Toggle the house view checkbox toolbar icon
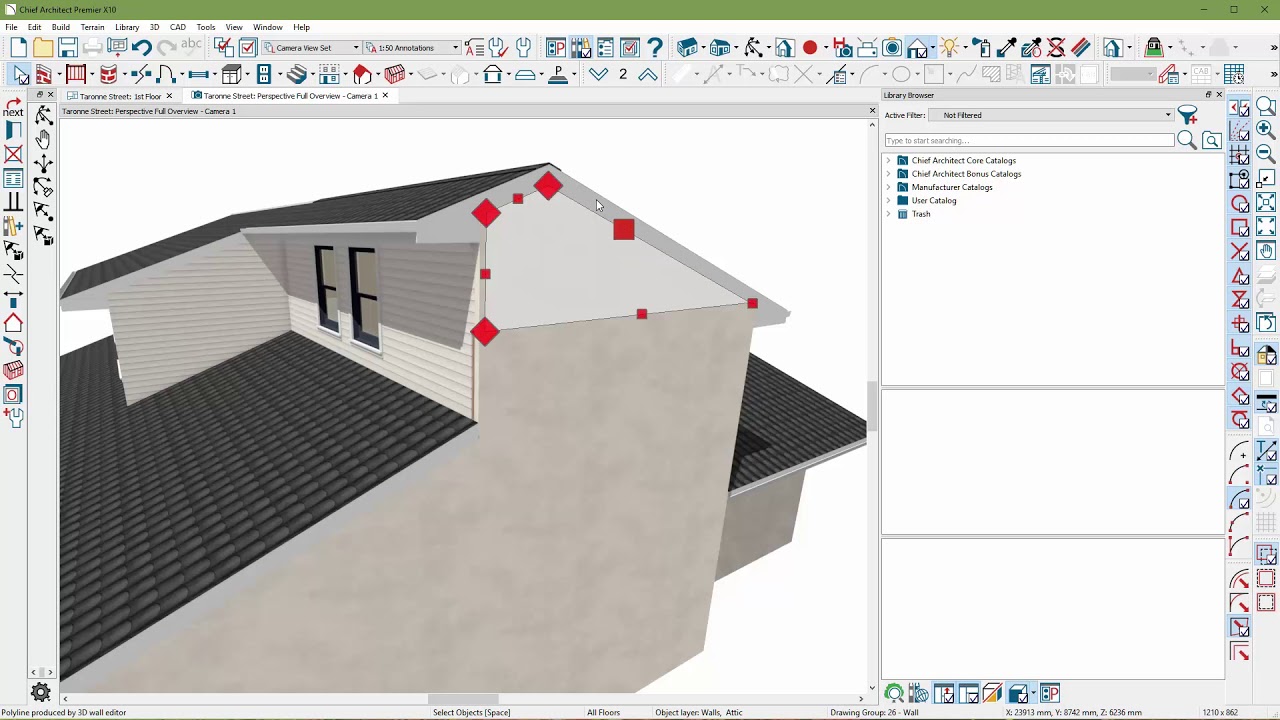 (918, 48)
